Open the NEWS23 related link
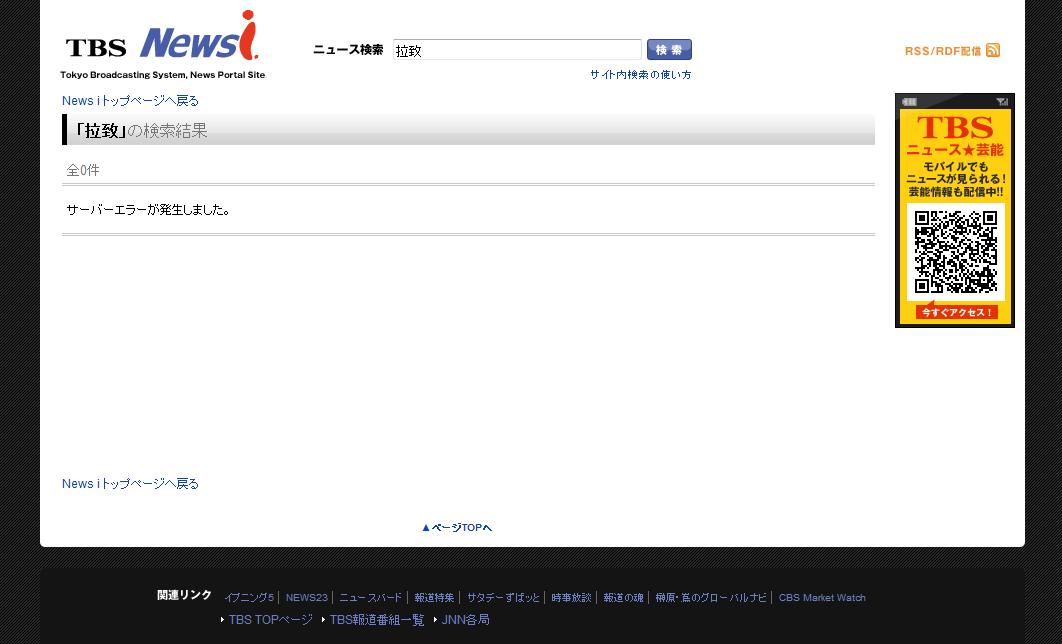Screen dimensions: 1062x644 [x=306, y=598]
